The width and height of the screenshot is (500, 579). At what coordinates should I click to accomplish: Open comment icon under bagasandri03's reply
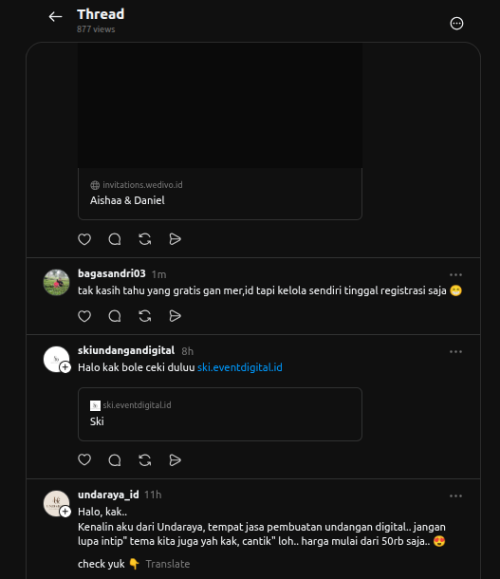pos(115,316)
